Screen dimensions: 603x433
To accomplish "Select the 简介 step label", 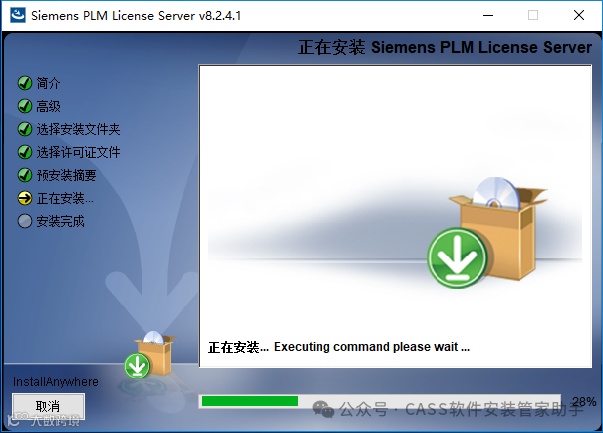I will tap(48, 83).
